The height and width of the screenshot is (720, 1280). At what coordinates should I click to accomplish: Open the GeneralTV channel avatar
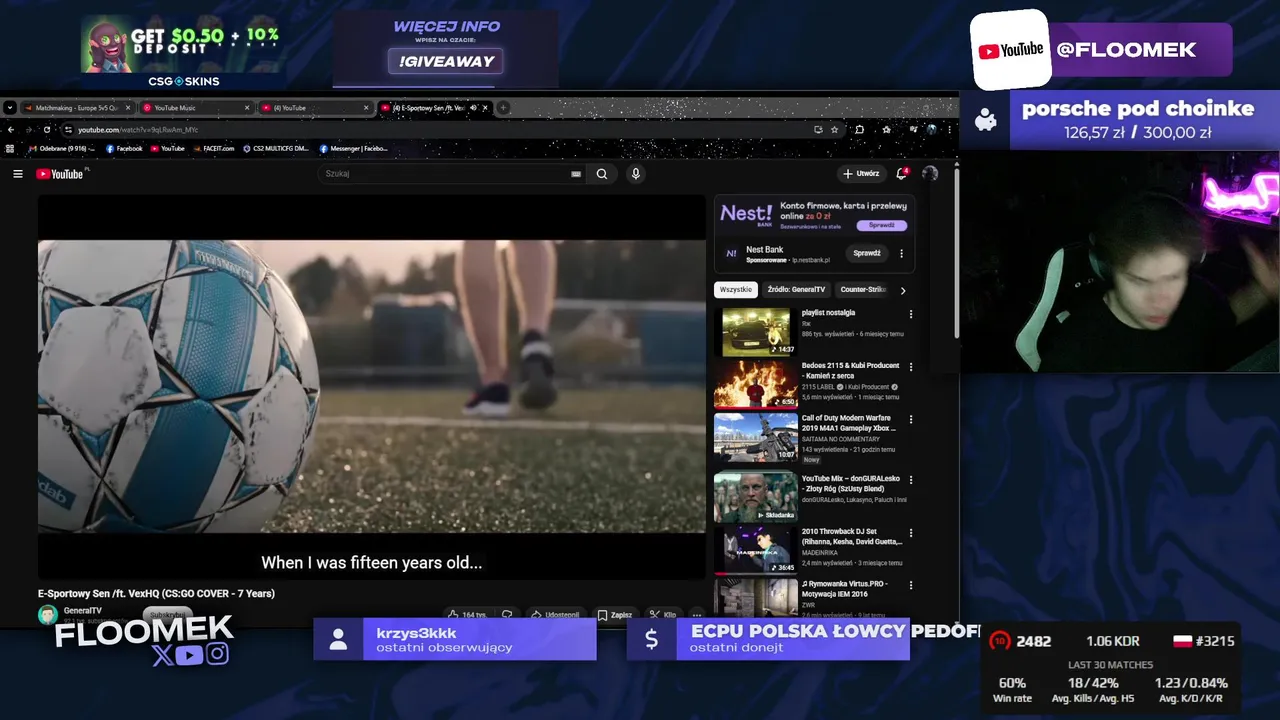click(x=47, y=615)
